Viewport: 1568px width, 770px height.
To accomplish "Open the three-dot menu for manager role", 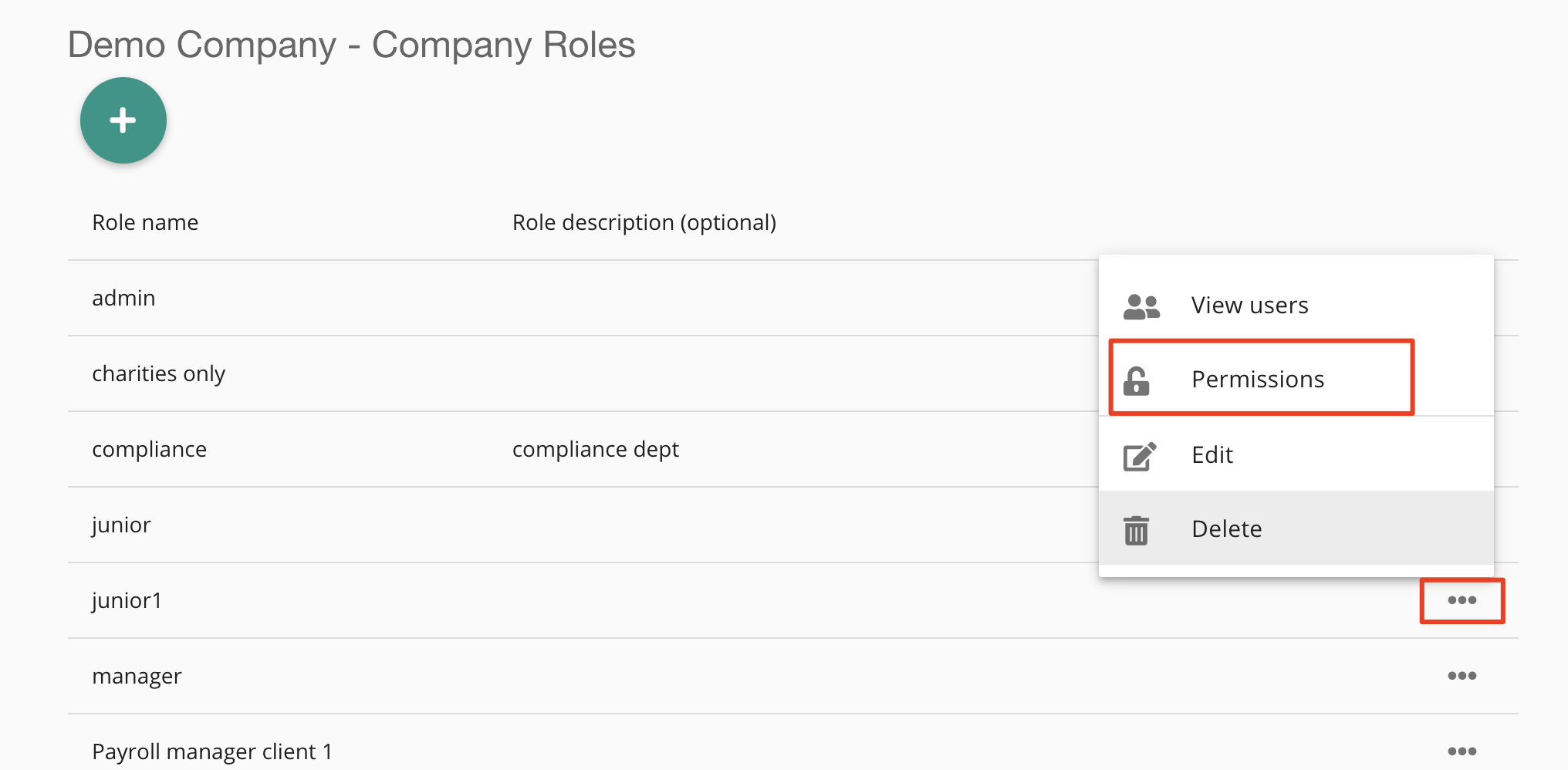I will 1462,676.
